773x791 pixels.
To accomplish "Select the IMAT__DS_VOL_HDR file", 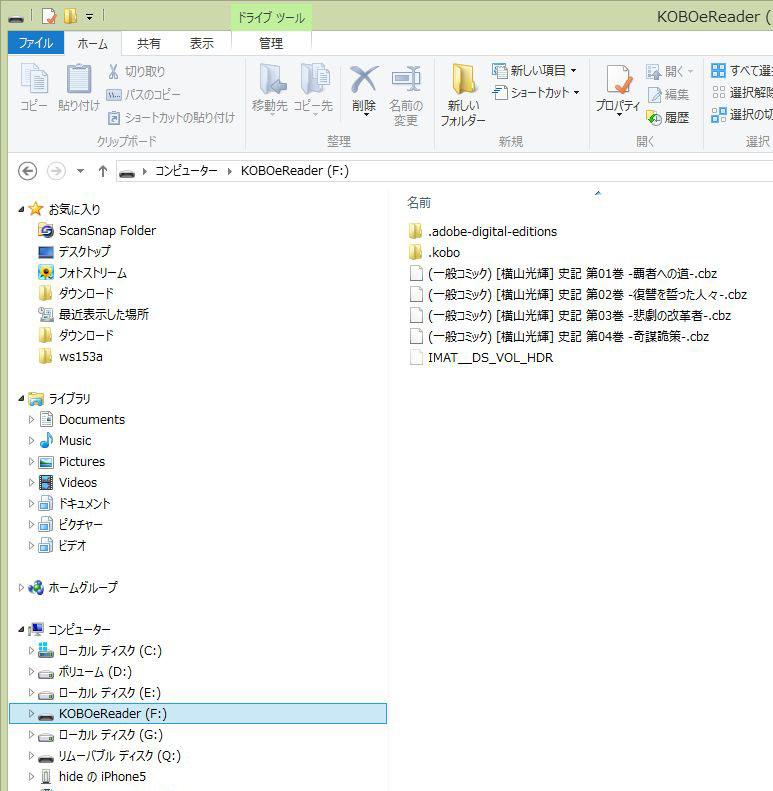I will [x=481, y=358].
